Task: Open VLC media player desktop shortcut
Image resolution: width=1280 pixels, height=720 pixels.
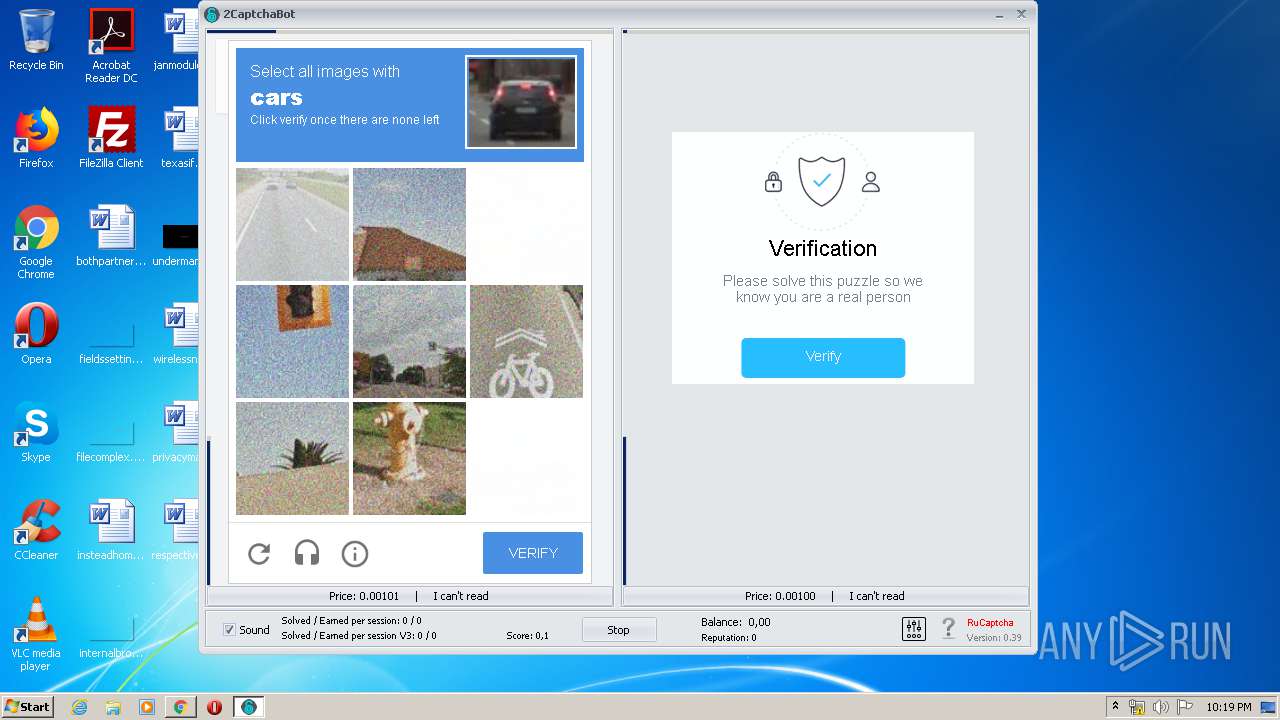Action: click(36, 634)
